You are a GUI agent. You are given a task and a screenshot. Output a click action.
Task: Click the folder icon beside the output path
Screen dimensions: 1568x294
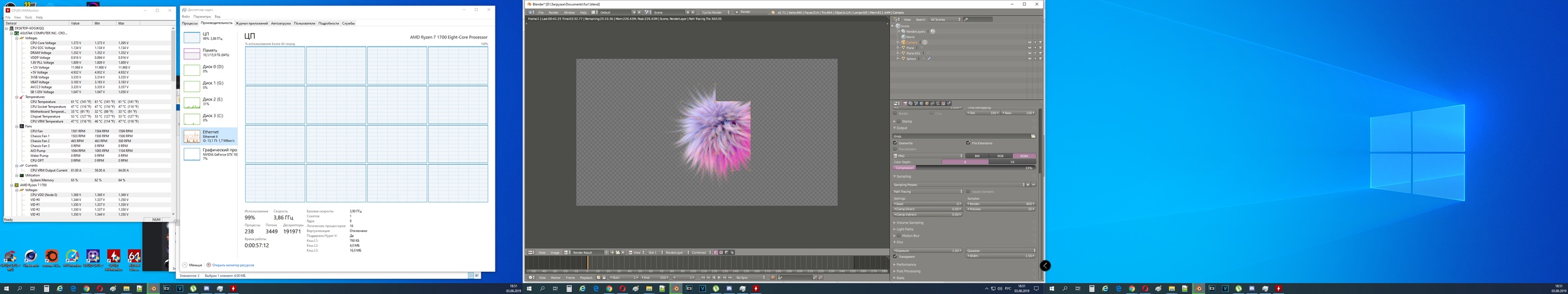coord(1033,136)
